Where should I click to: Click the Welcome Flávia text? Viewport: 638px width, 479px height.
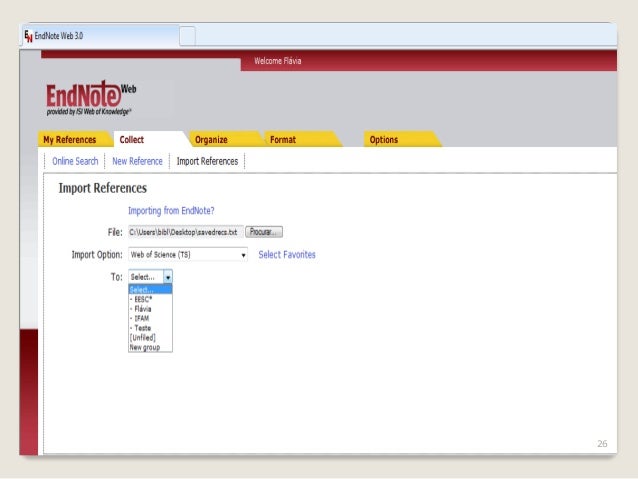[277, 61]
